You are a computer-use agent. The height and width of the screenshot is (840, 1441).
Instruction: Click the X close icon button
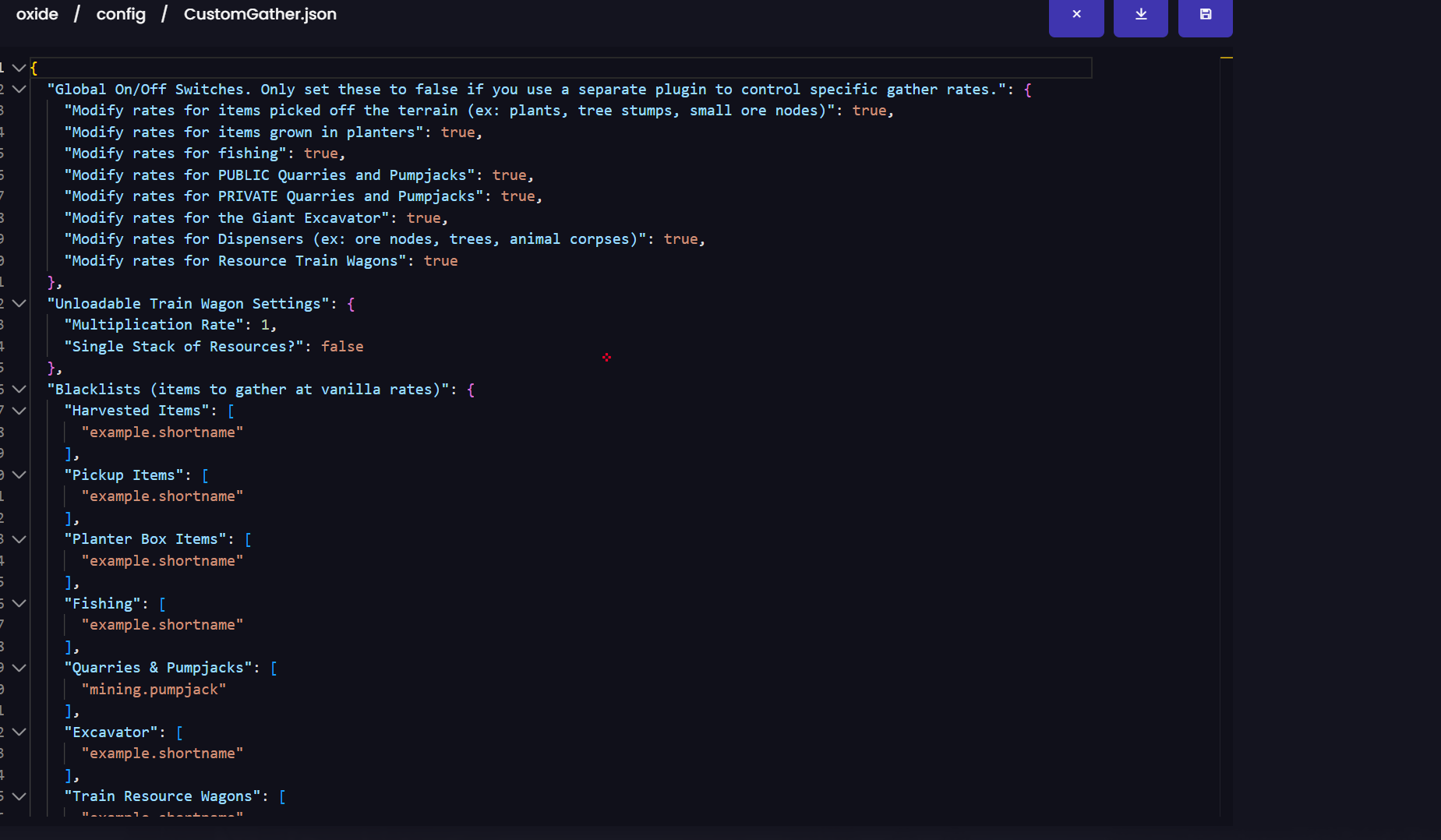click(x=1076, y=15)
